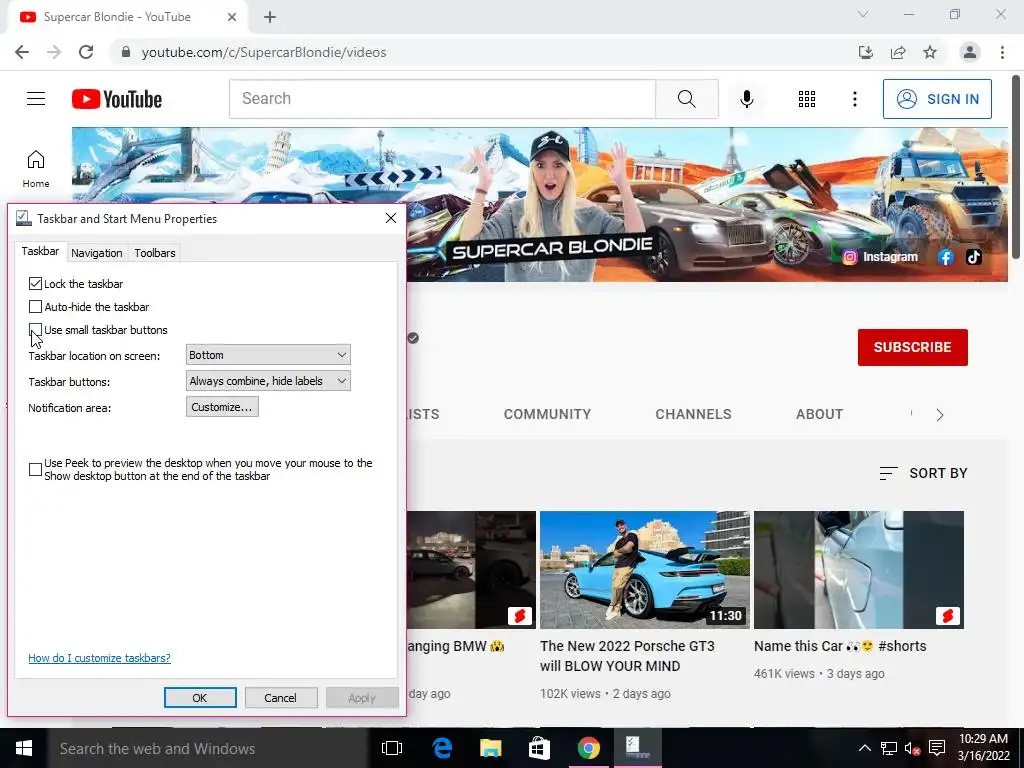This screenshot has height=768, width=1024.
Task: Open Chrome three-dot menu
Action: coord(1002,52)
